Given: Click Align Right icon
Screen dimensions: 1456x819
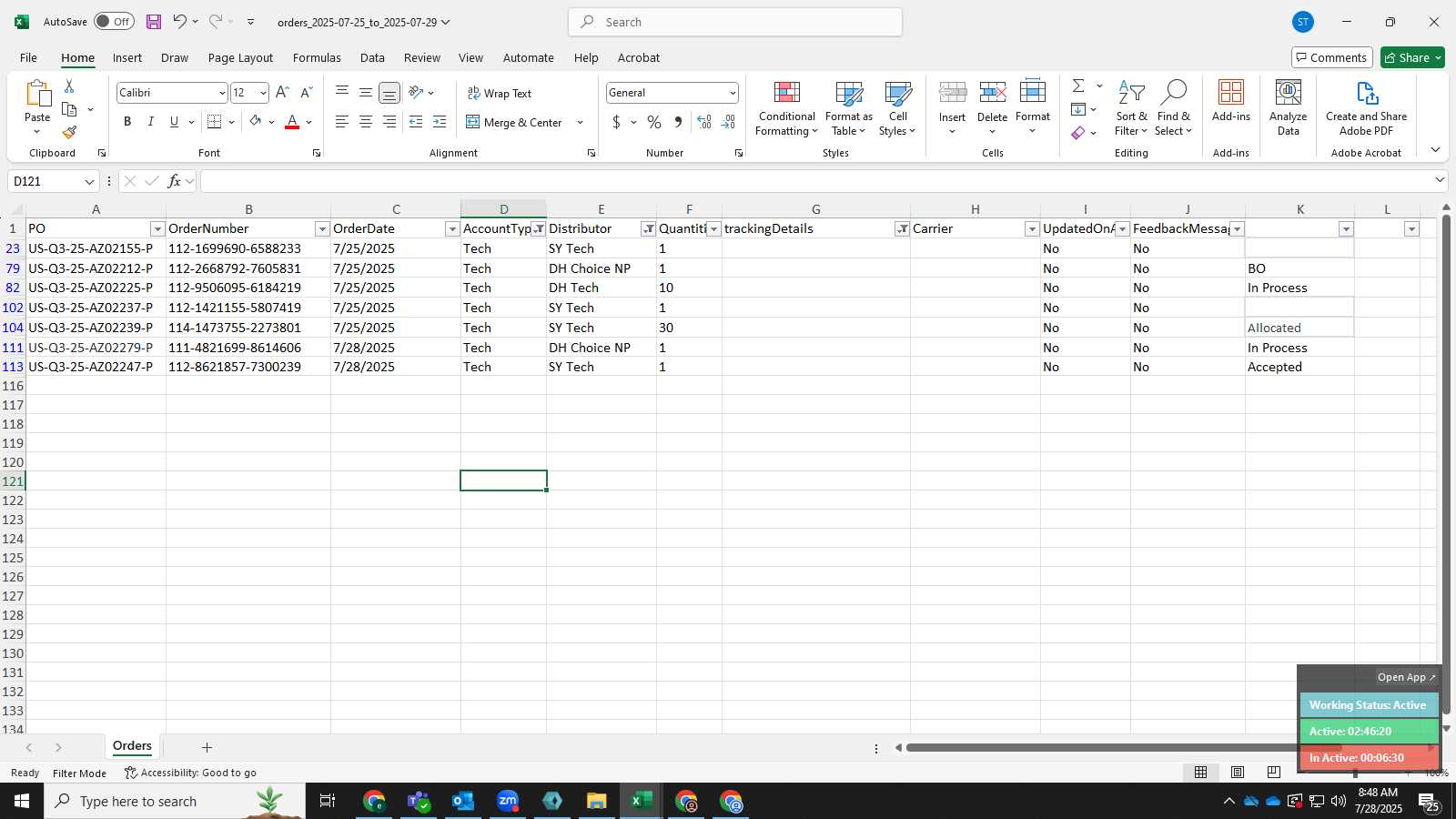Looking at the screenshot, I should (x=389, y=122).
